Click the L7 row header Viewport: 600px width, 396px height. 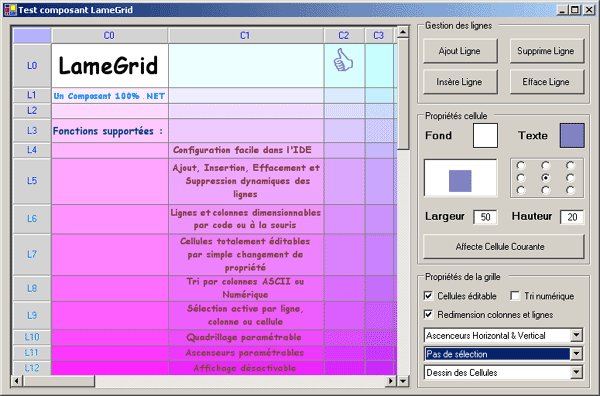pos(32,254)
